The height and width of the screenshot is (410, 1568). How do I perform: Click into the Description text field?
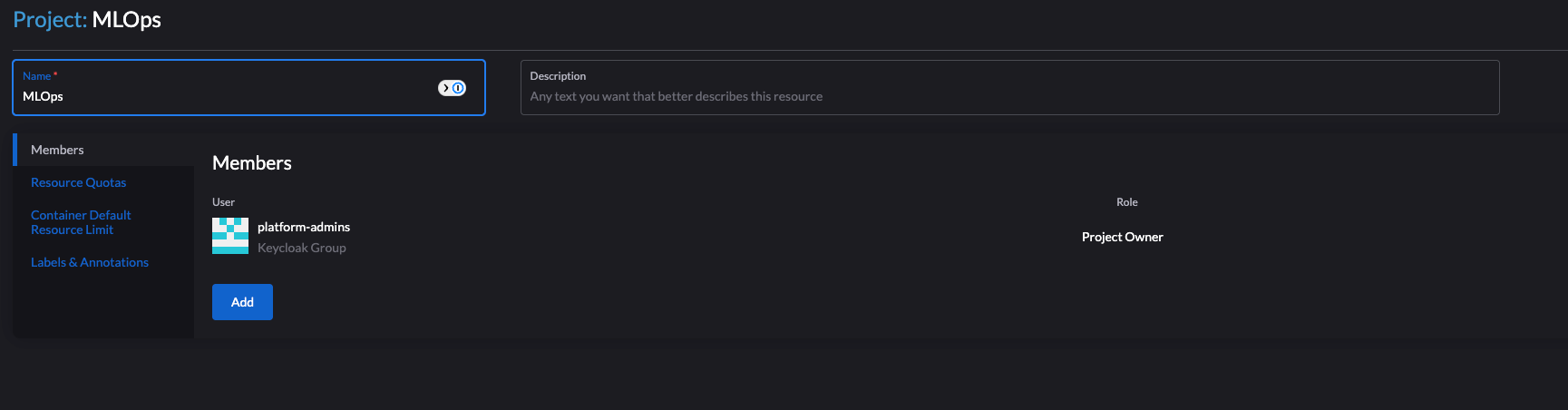[x=1009, y=88]
